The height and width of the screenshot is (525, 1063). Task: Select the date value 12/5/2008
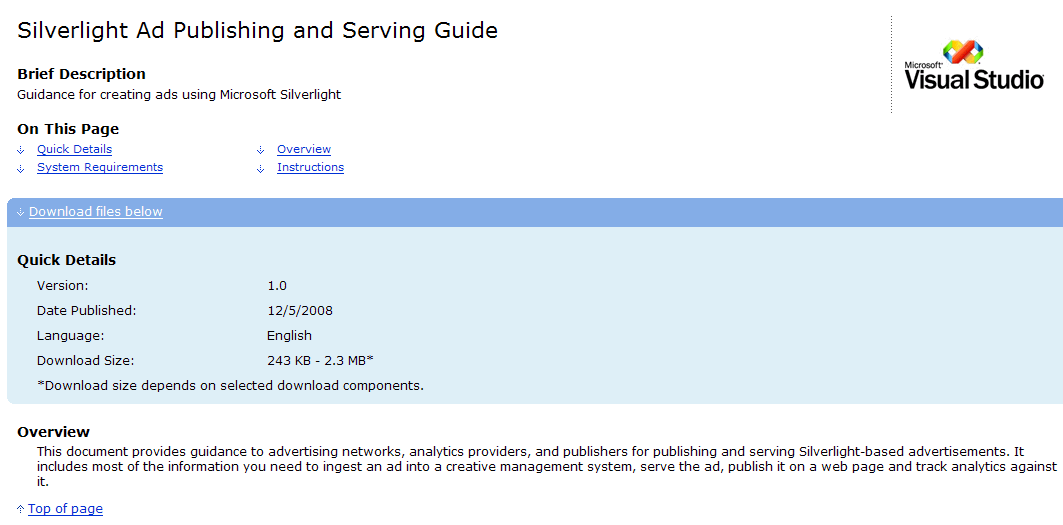click(300, 311)
